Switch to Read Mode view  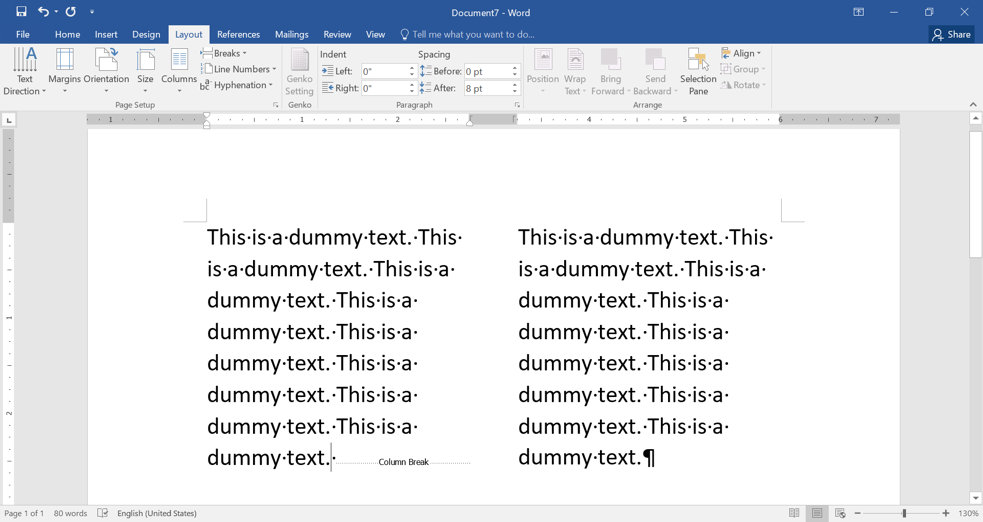794,513
